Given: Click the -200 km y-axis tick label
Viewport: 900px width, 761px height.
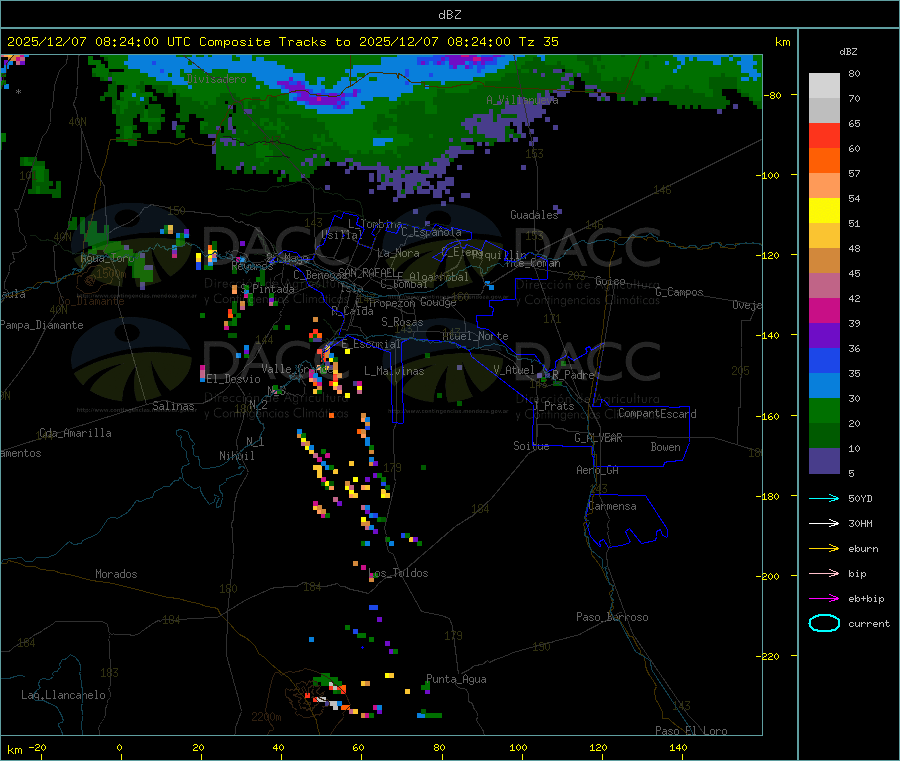Looking at the screenshot, I should 770,576.
